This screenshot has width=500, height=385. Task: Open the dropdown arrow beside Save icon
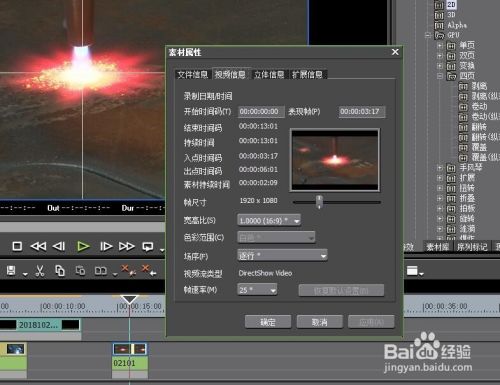pos(25,275)
